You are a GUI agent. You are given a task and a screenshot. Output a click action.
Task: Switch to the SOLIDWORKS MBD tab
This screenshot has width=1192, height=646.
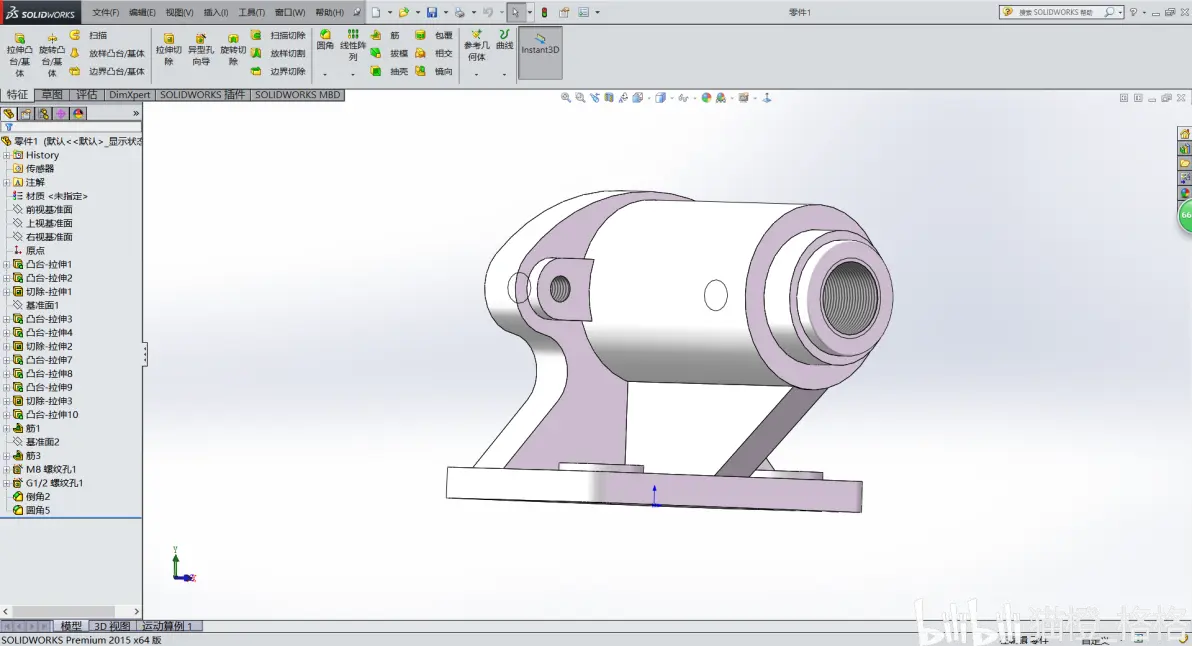click(x=297, y=95)
